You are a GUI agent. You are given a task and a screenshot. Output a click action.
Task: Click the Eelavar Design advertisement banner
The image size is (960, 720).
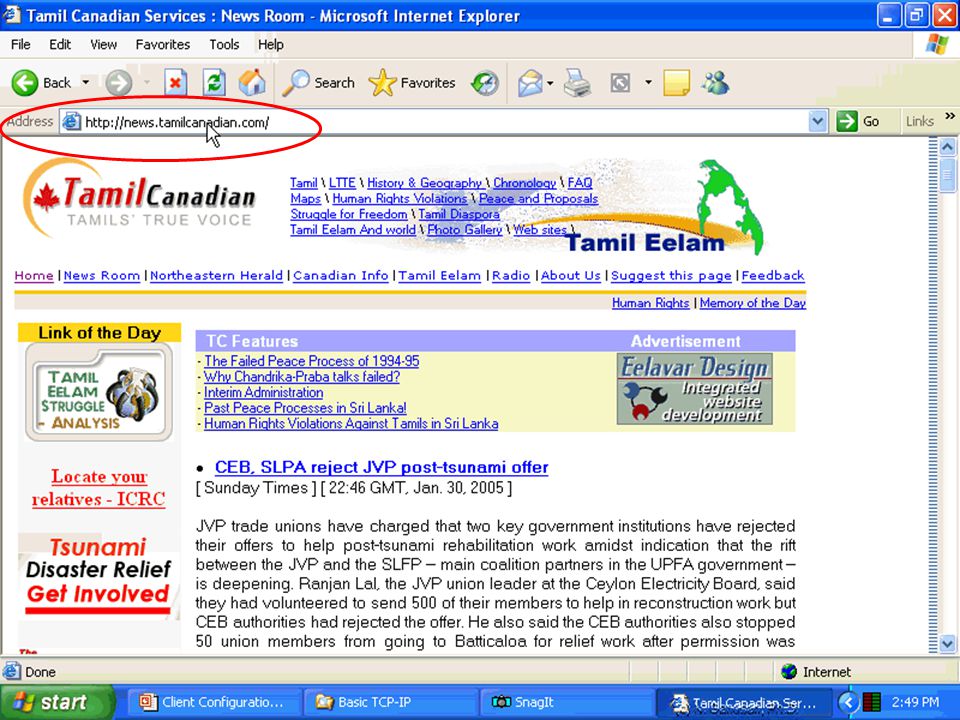click(x=694, y=389)
